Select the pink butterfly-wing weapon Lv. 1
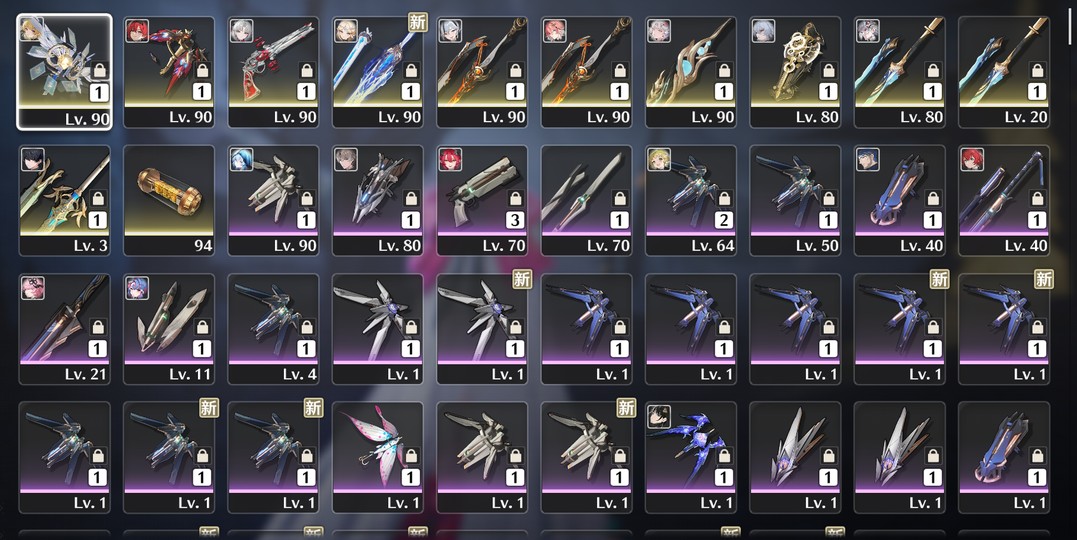The image size is (1077, 540). point(378,458)
